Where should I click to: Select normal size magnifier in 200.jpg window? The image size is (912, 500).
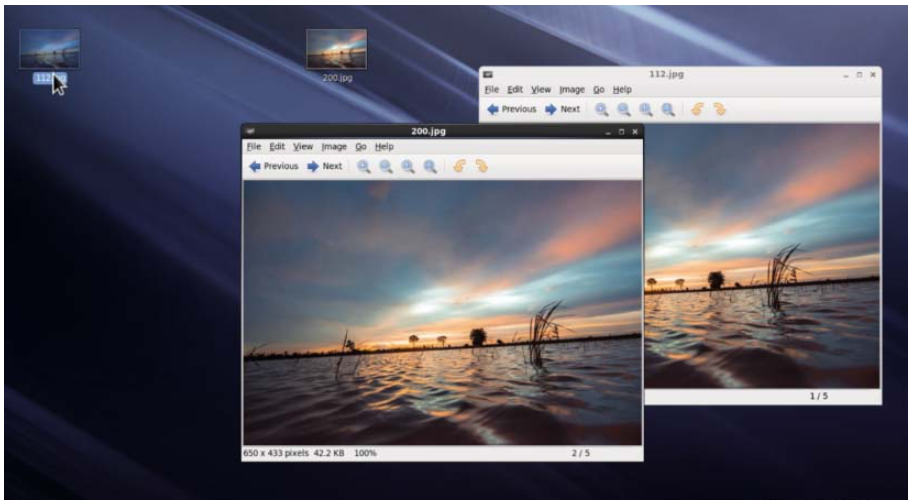[x=408, y=167]
